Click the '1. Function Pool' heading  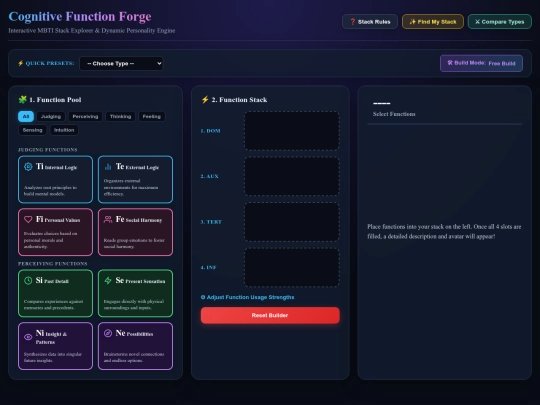(x=55, y=100)
